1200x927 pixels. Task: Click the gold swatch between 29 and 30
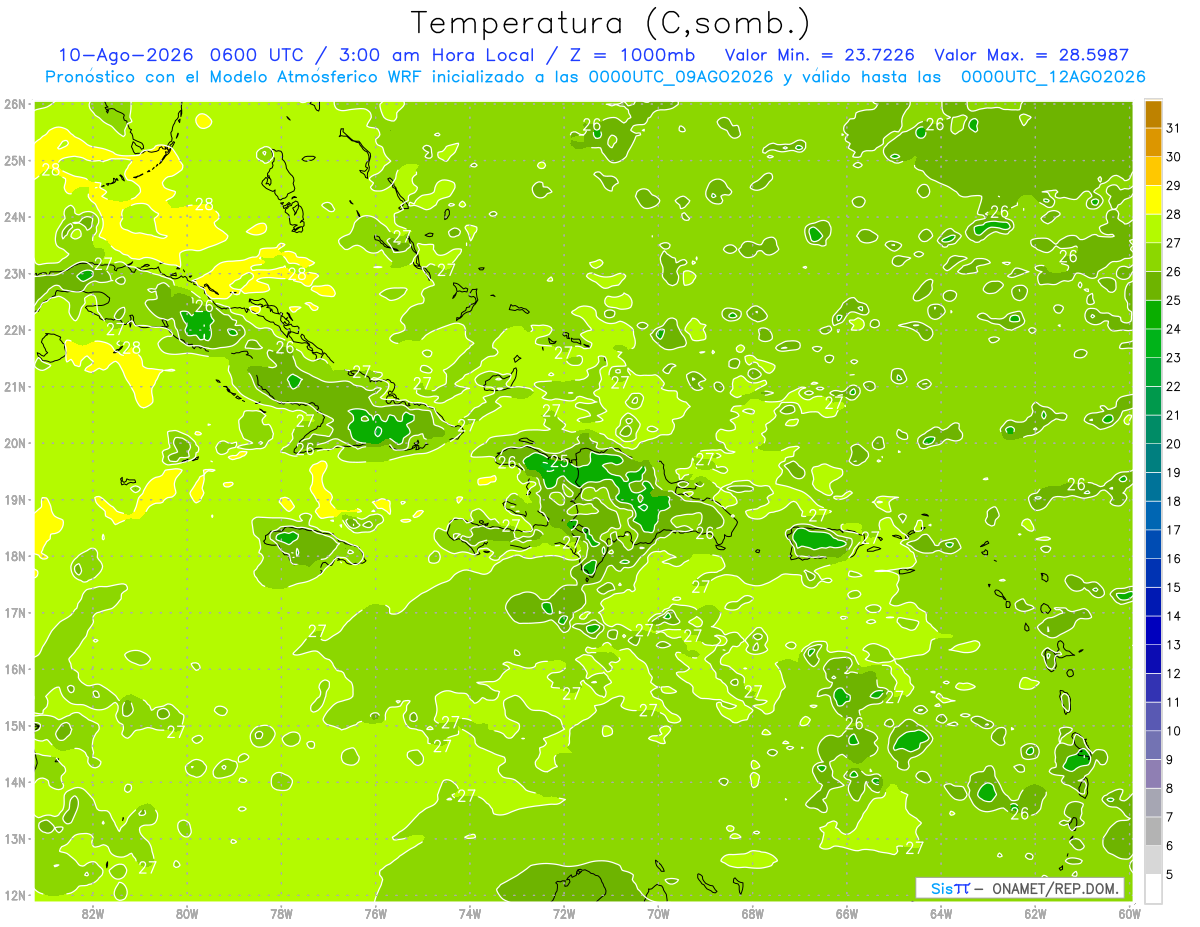click(x=1153, y=171)
